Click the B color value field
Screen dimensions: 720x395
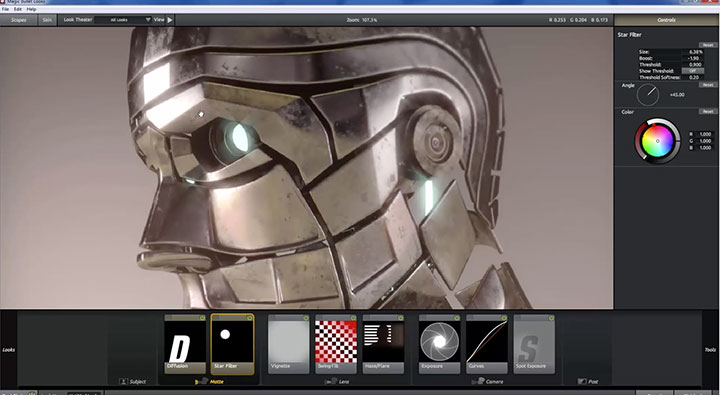(705, 148)
